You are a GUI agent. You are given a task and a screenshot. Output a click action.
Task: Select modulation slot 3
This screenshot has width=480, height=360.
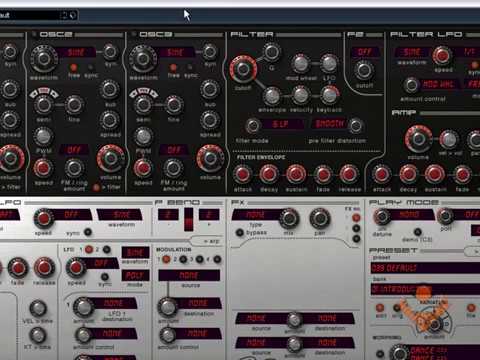200,259
